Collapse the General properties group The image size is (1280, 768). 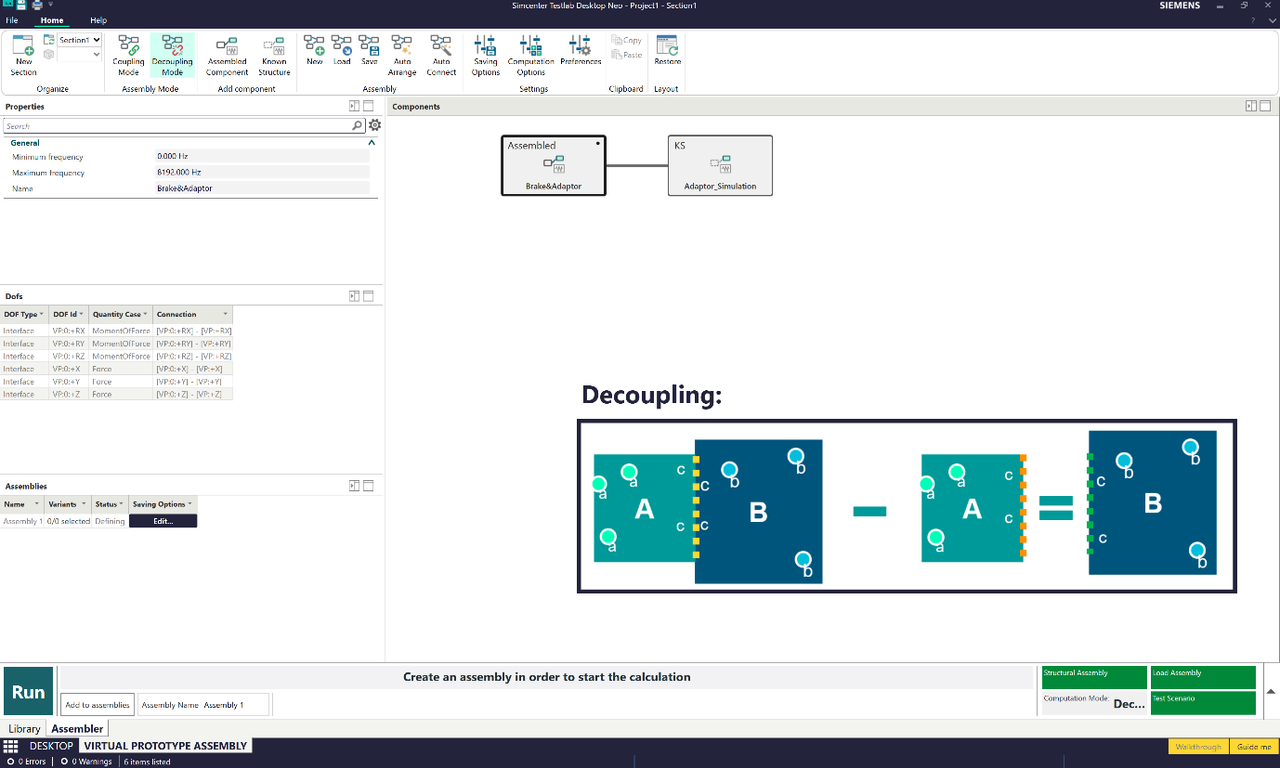click(x=372, y=143)
